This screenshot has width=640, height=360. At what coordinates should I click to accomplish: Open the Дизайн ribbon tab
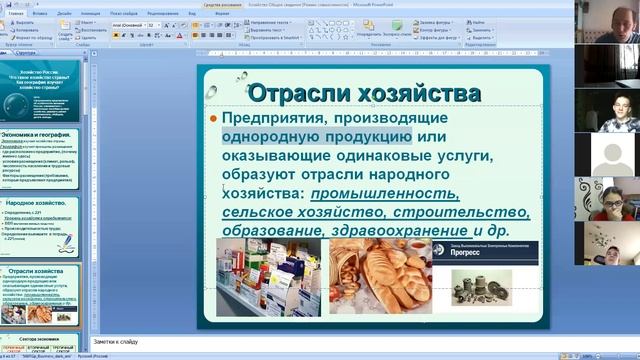(x=64, y=13)
